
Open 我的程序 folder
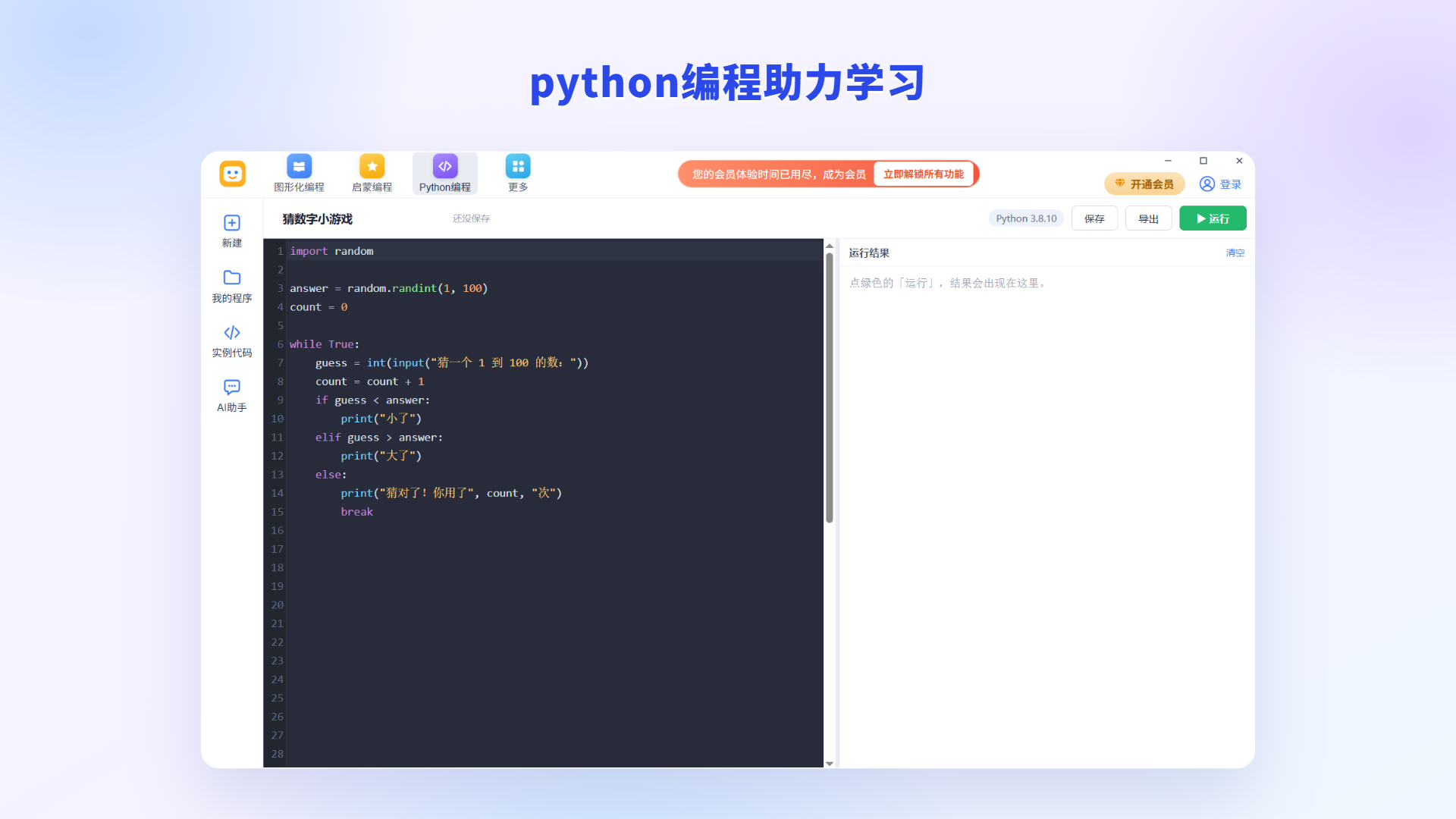[232, 287]
